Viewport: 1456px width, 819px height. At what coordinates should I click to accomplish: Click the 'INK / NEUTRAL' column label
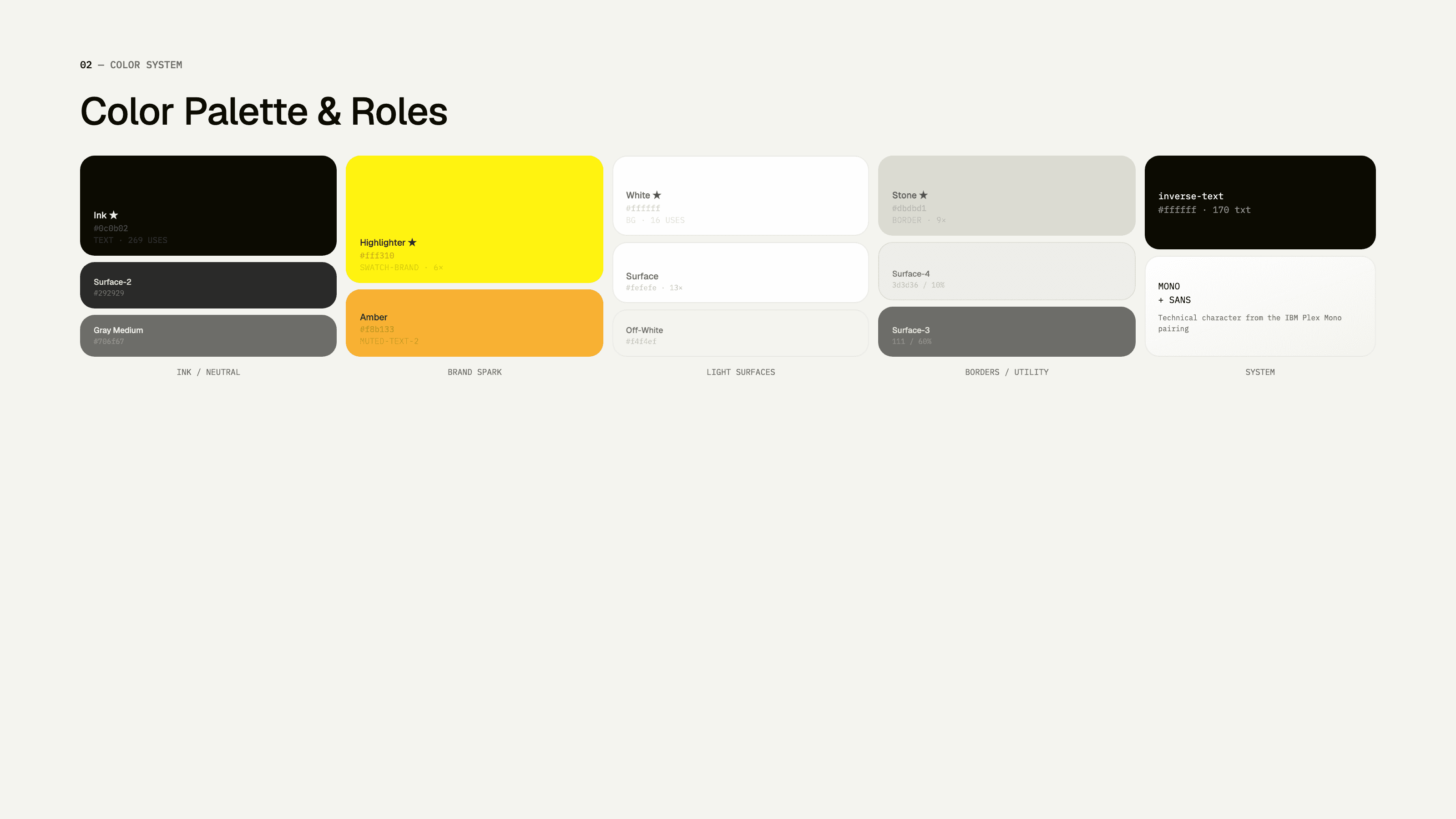coord(208,372)
